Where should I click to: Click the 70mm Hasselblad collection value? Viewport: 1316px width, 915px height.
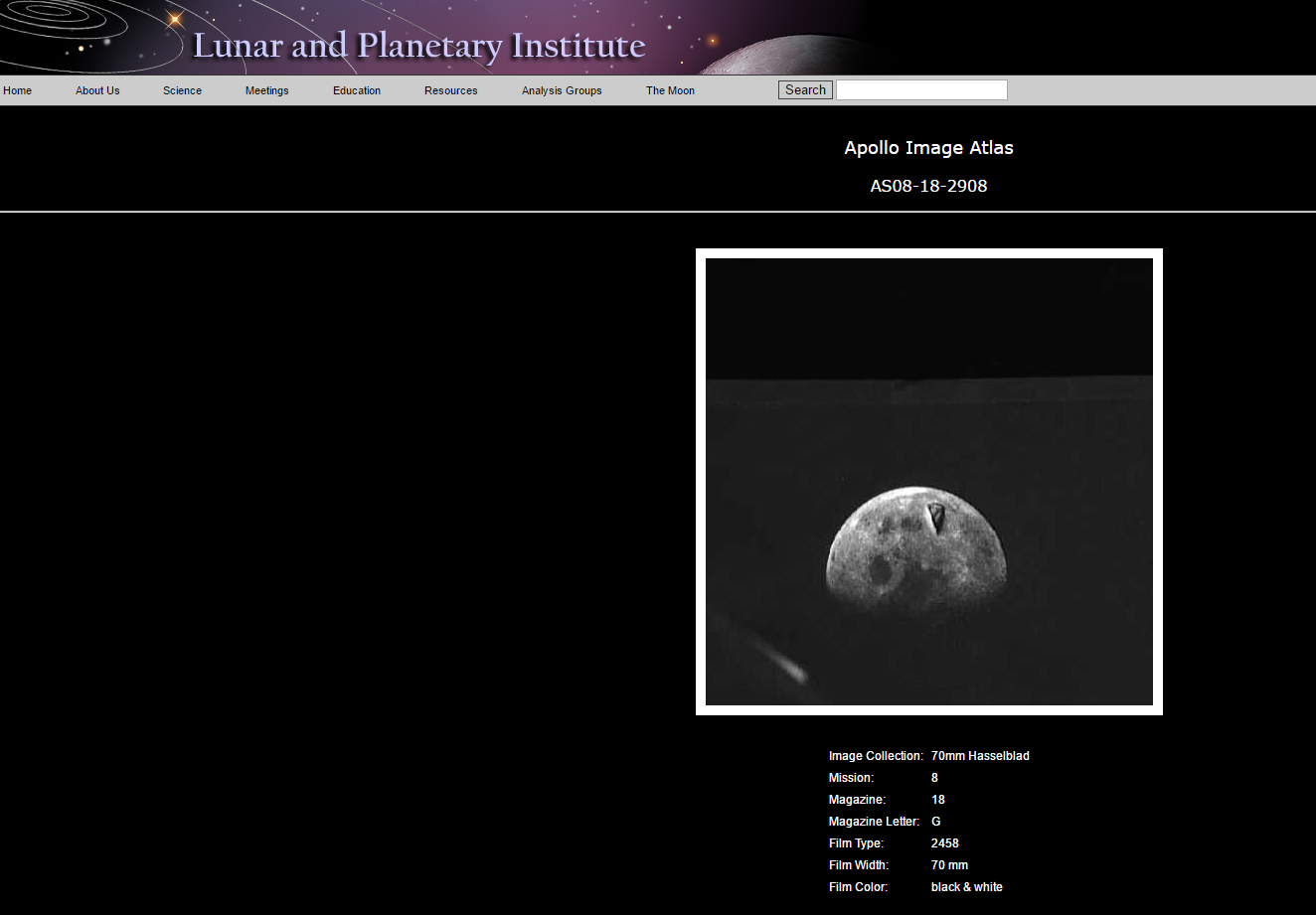click(980, 756)
